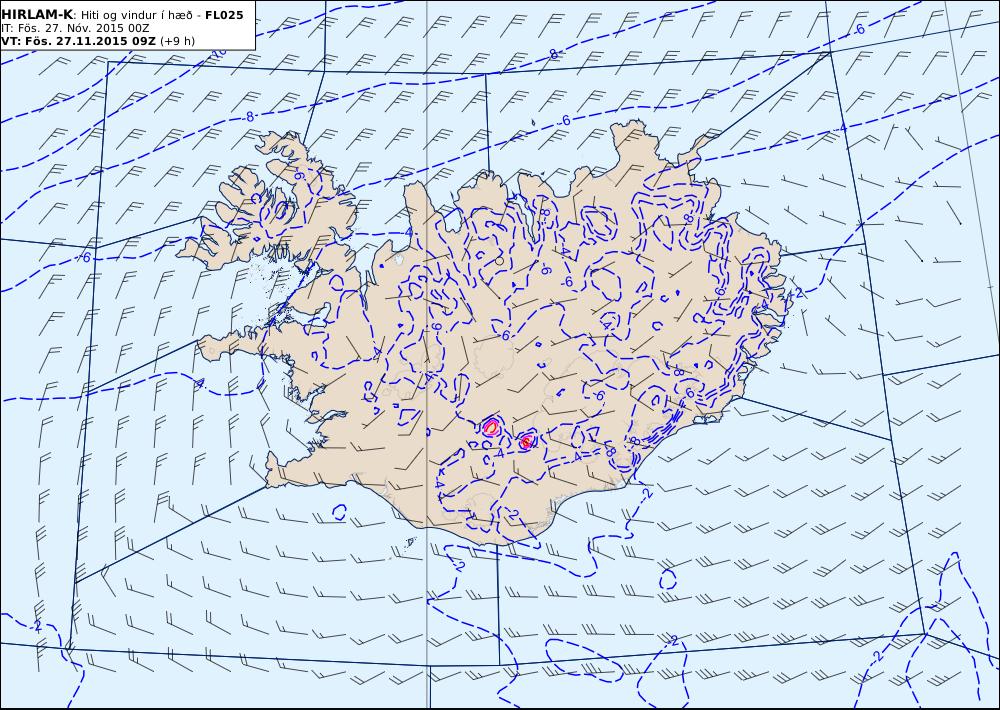
Task: Click the "(+9 h)" forecast offset text
Action: [177, 41]
